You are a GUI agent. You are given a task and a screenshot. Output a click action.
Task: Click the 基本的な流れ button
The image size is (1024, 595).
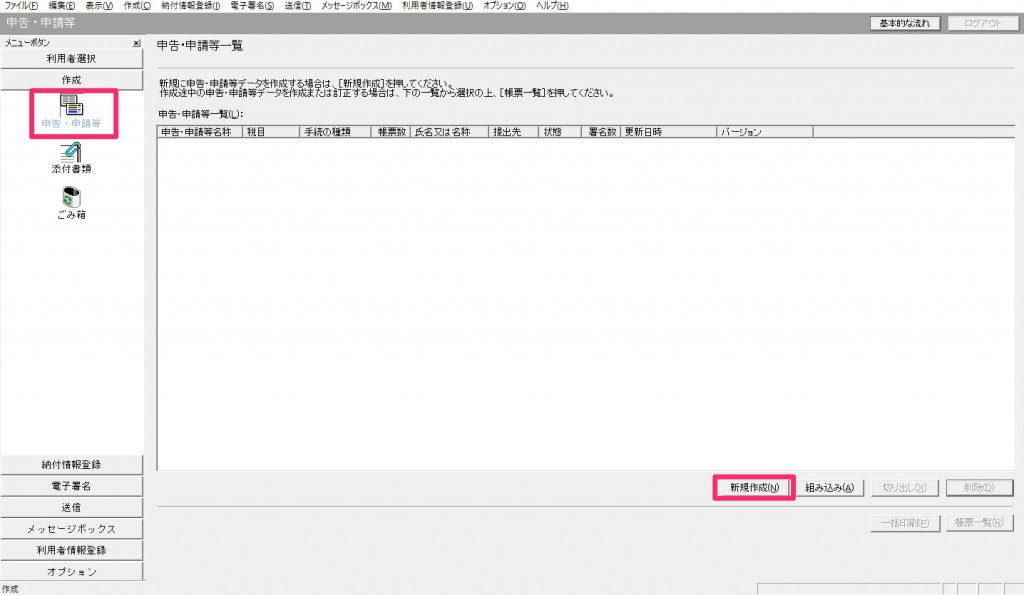pyautogui.click(x=904, y=23)
